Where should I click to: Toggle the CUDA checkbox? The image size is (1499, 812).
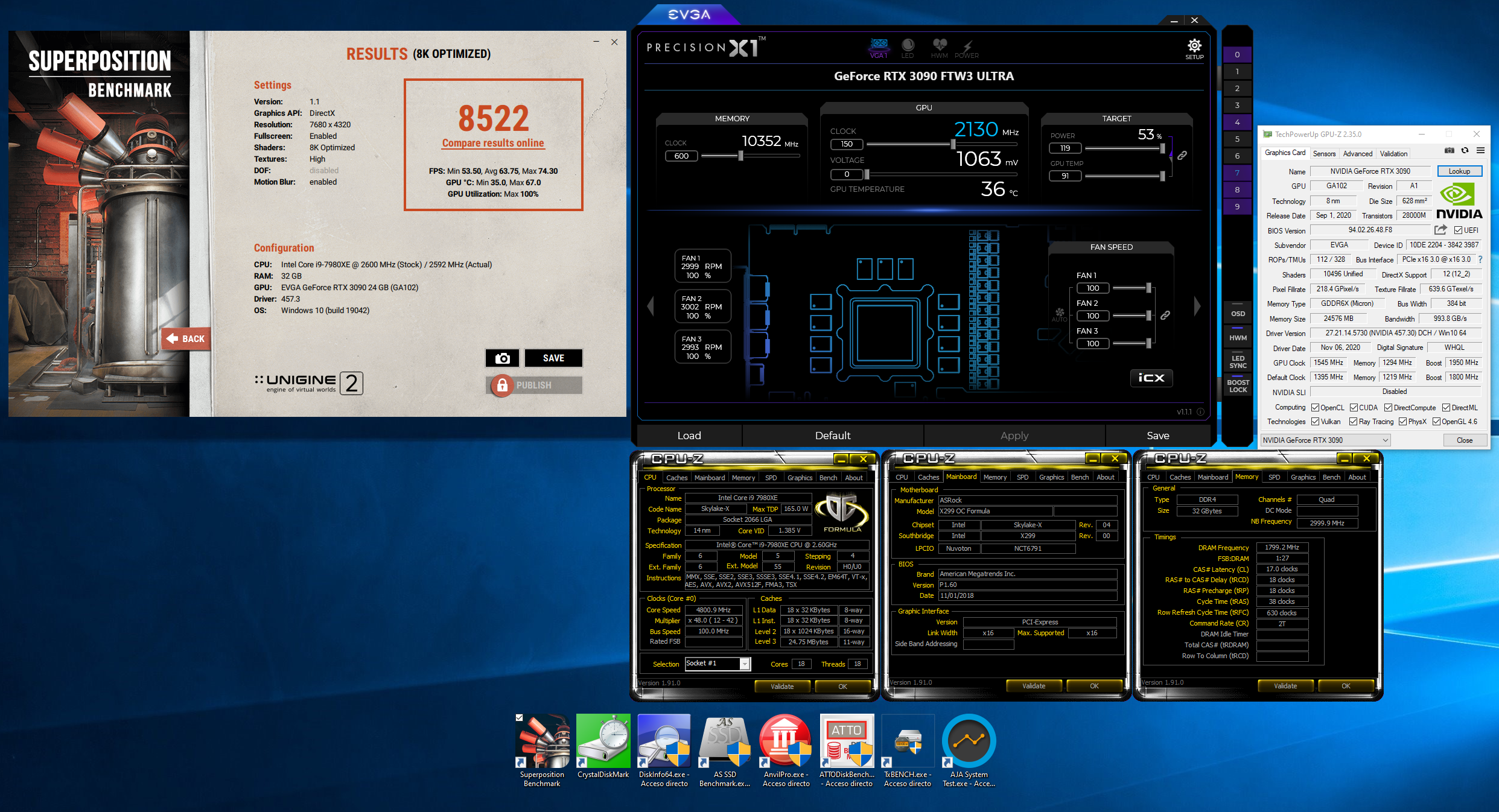click(x=1354, y=408)
